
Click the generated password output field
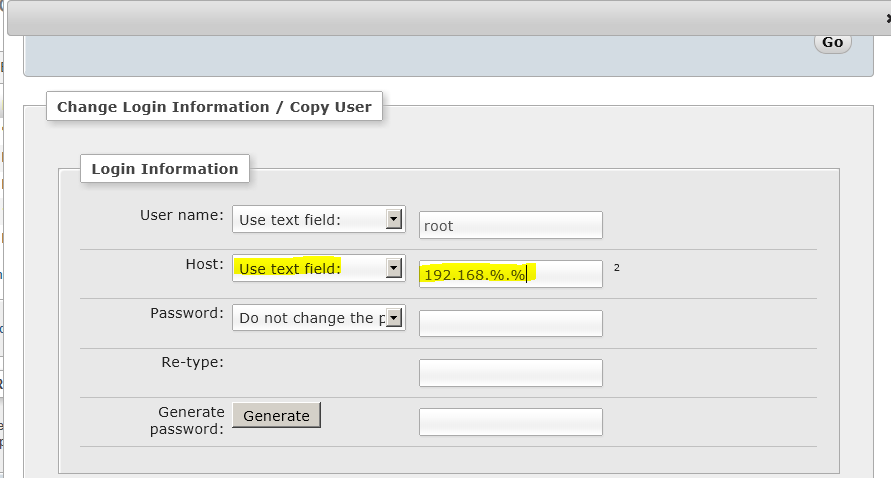point(511,422)
